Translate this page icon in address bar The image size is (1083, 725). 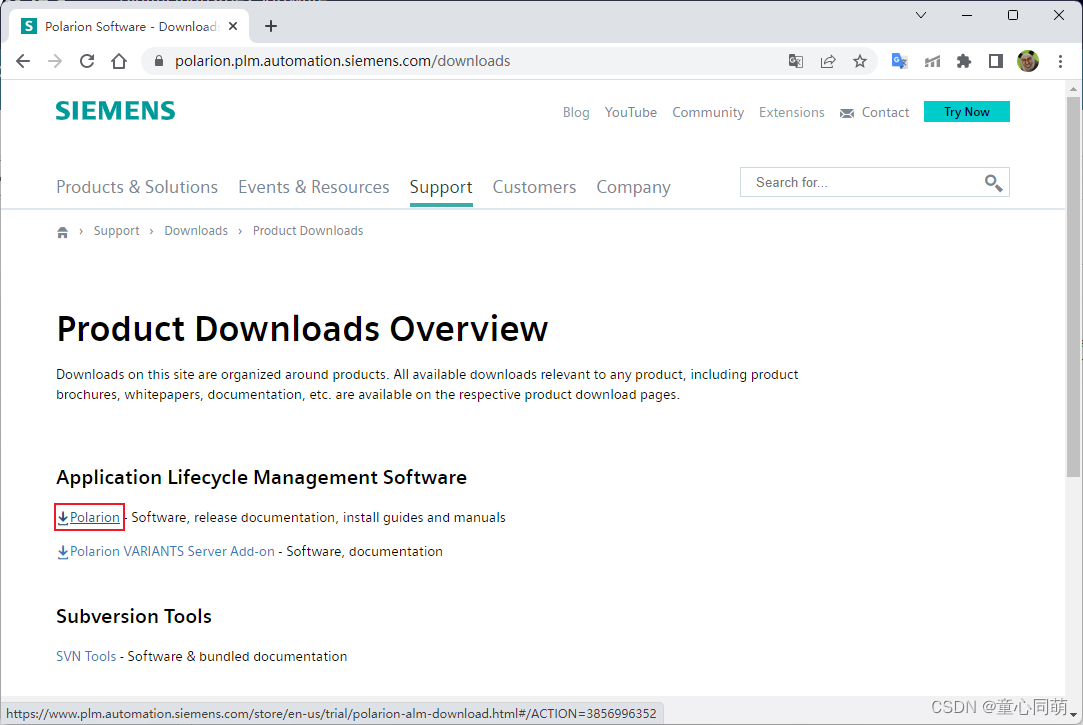pos(796,61)
